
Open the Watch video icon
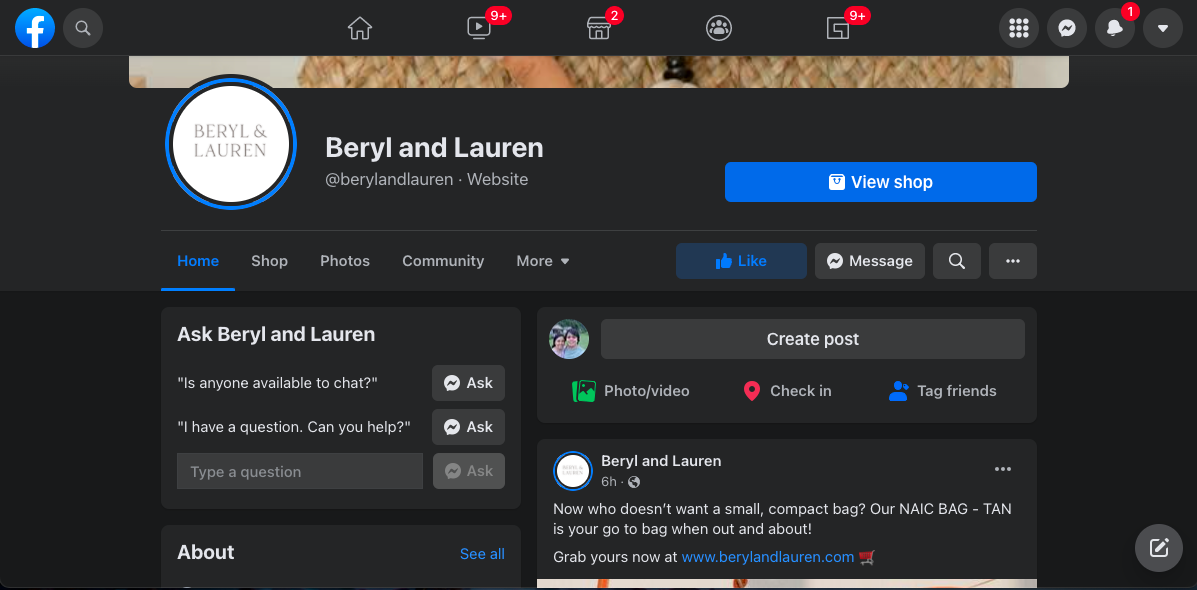coord(479,28)
